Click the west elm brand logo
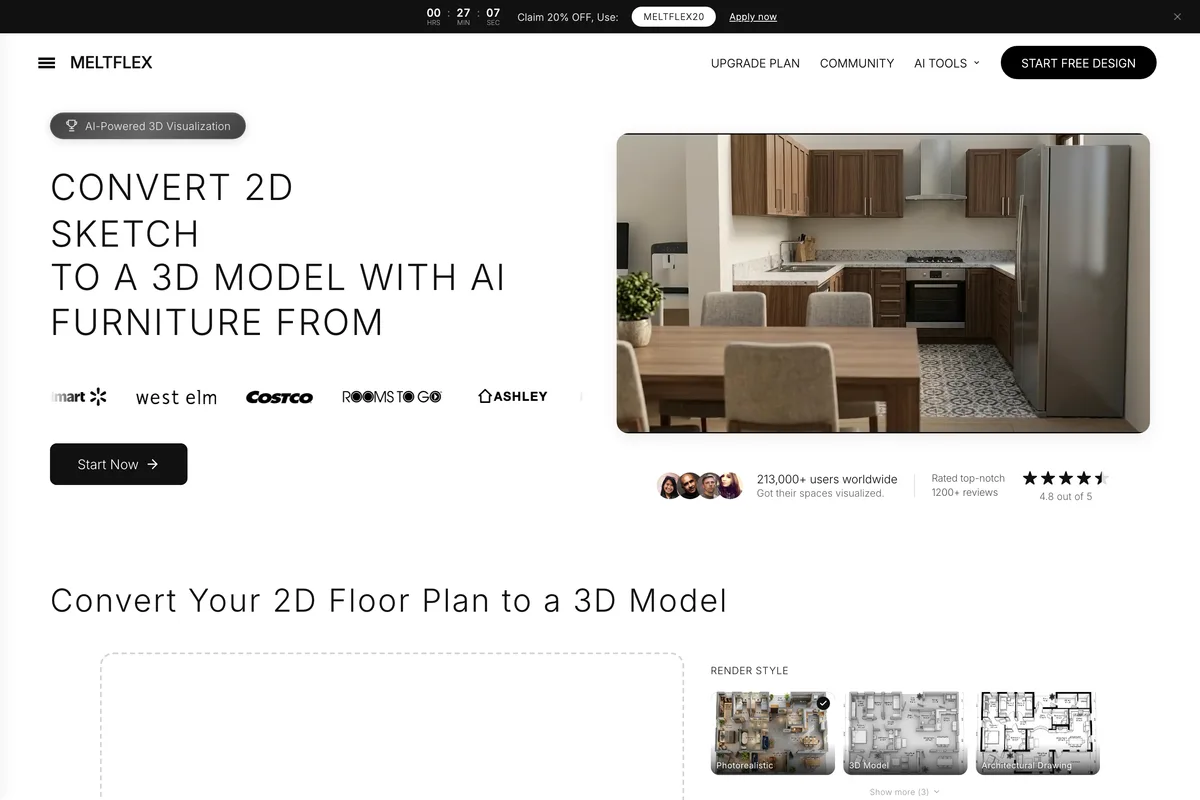 [x=176, y=397]
